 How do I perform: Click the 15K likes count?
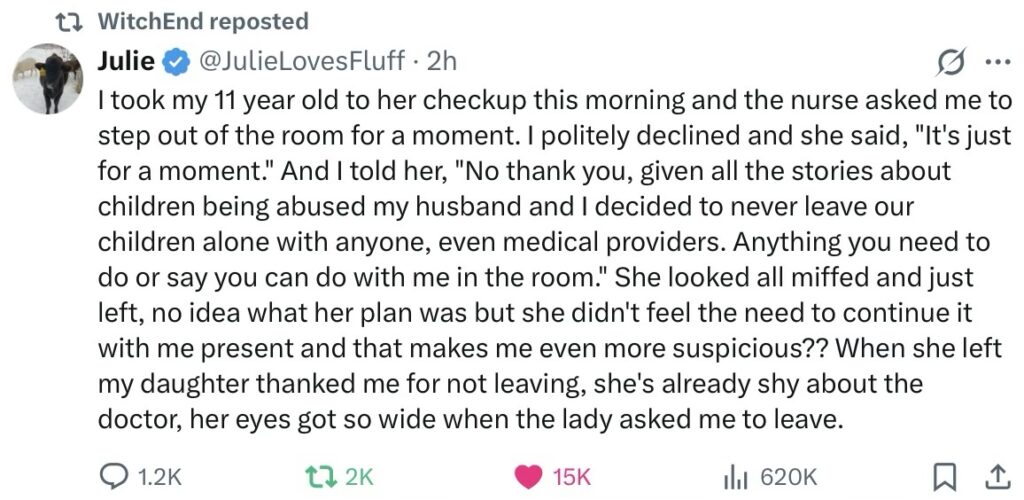pyautogui.click(x=570, y=477)
